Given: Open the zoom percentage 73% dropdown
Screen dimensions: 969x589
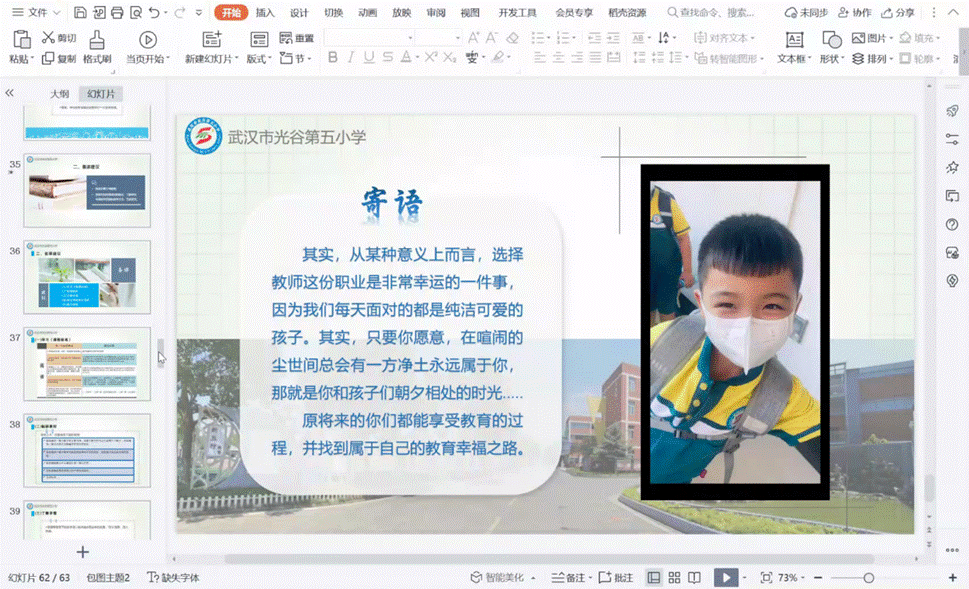Looking at the screenshot, I should (x=792, y=578).
